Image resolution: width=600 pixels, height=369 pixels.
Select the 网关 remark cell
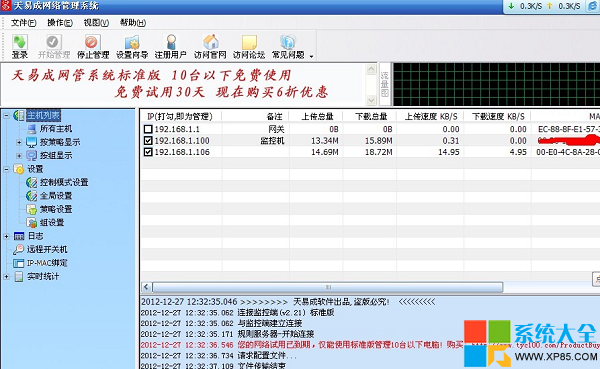[276, 129]
